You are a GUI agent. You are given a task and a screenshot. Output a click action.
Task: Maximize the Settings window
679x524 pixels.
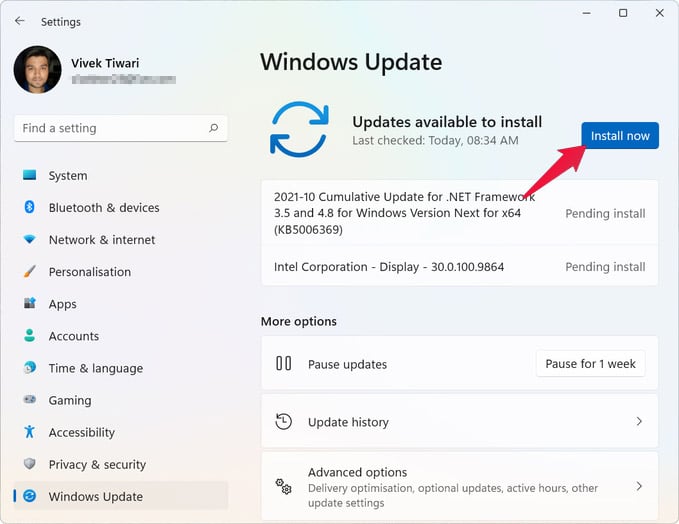623,13
